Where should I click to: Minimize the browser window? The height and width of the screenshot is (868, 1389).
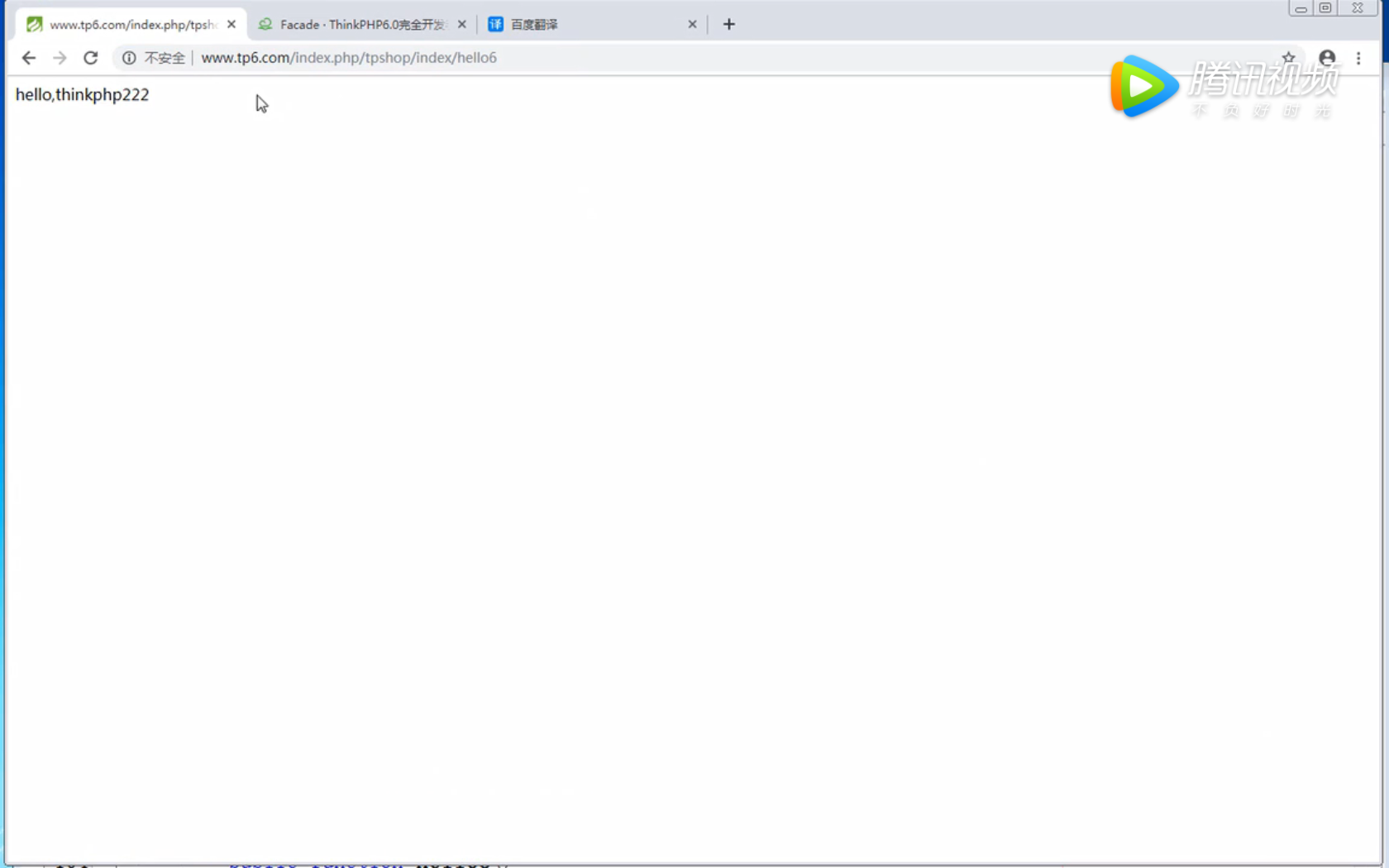click(x=1301, y=8)
